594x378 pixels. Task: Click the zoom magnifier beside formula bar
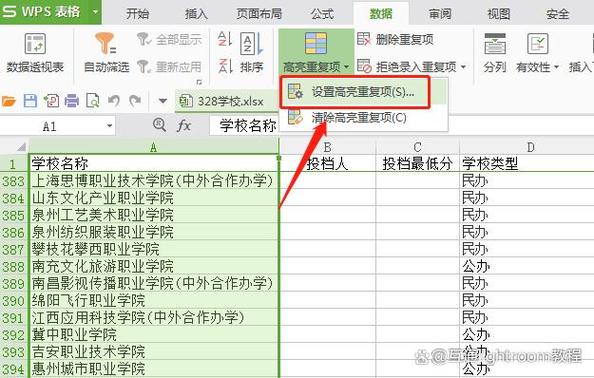(159, 125)
